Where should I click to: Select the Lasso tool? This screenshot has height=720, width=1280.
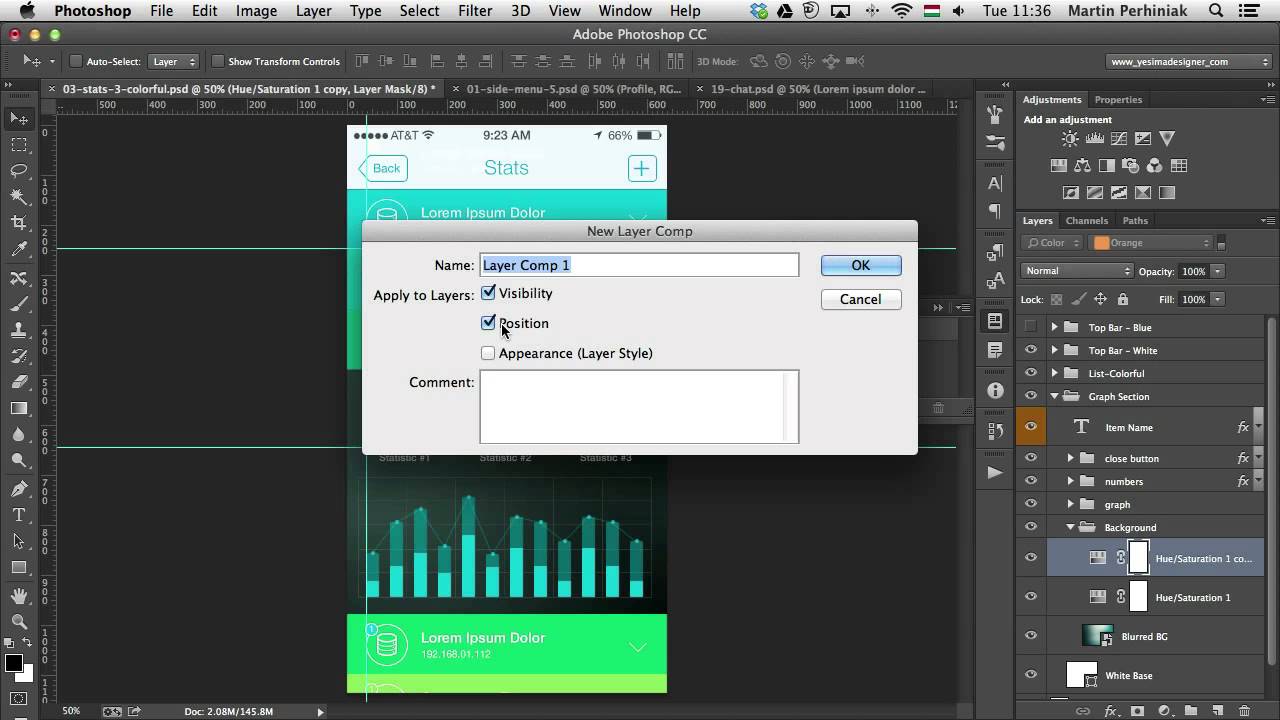point(19,171)
